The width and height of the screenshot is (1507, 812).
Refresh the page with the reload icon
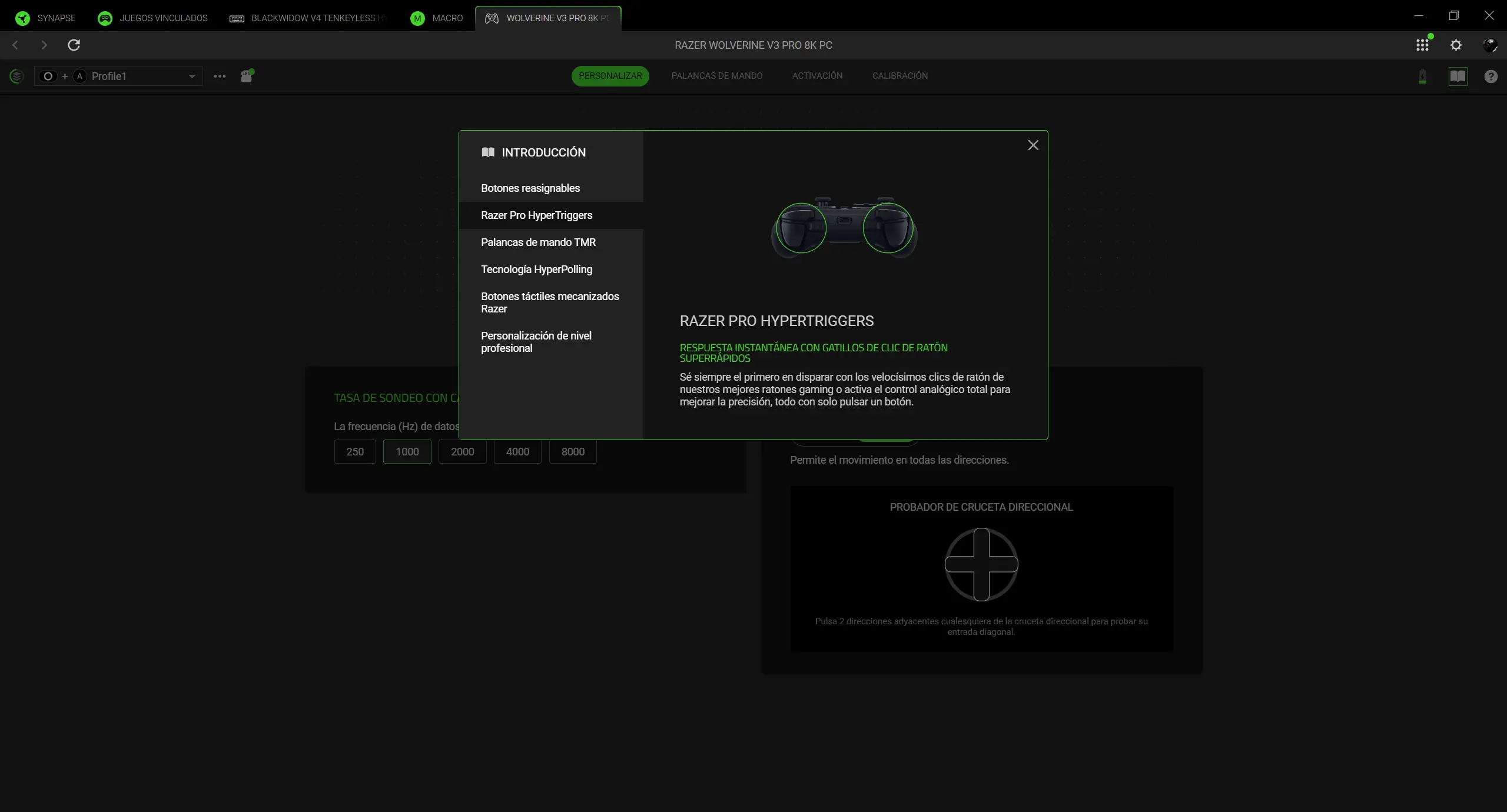(x=74, y=45)
